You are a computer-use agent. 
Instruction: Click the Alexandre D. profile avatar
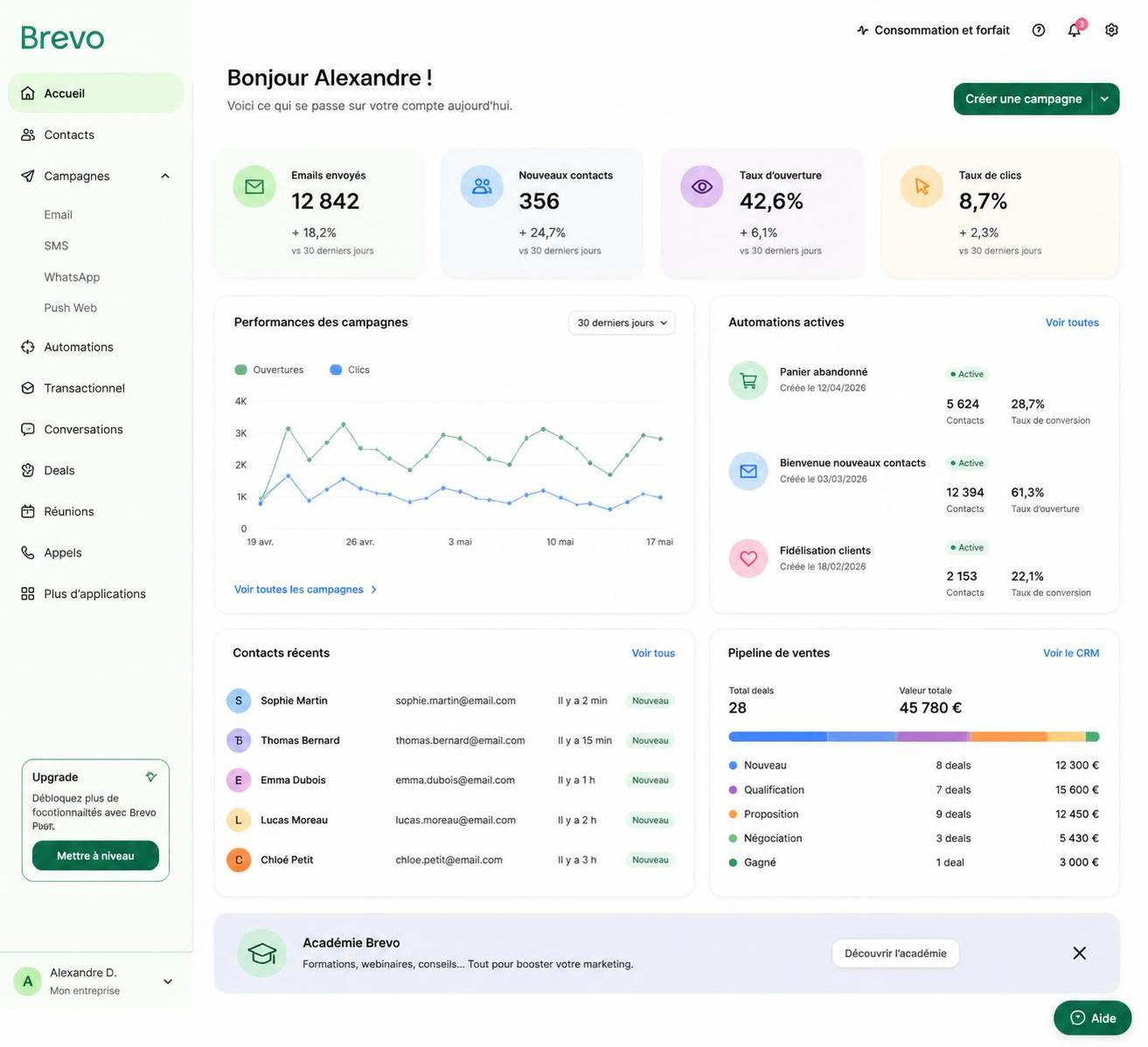point(28,981)
